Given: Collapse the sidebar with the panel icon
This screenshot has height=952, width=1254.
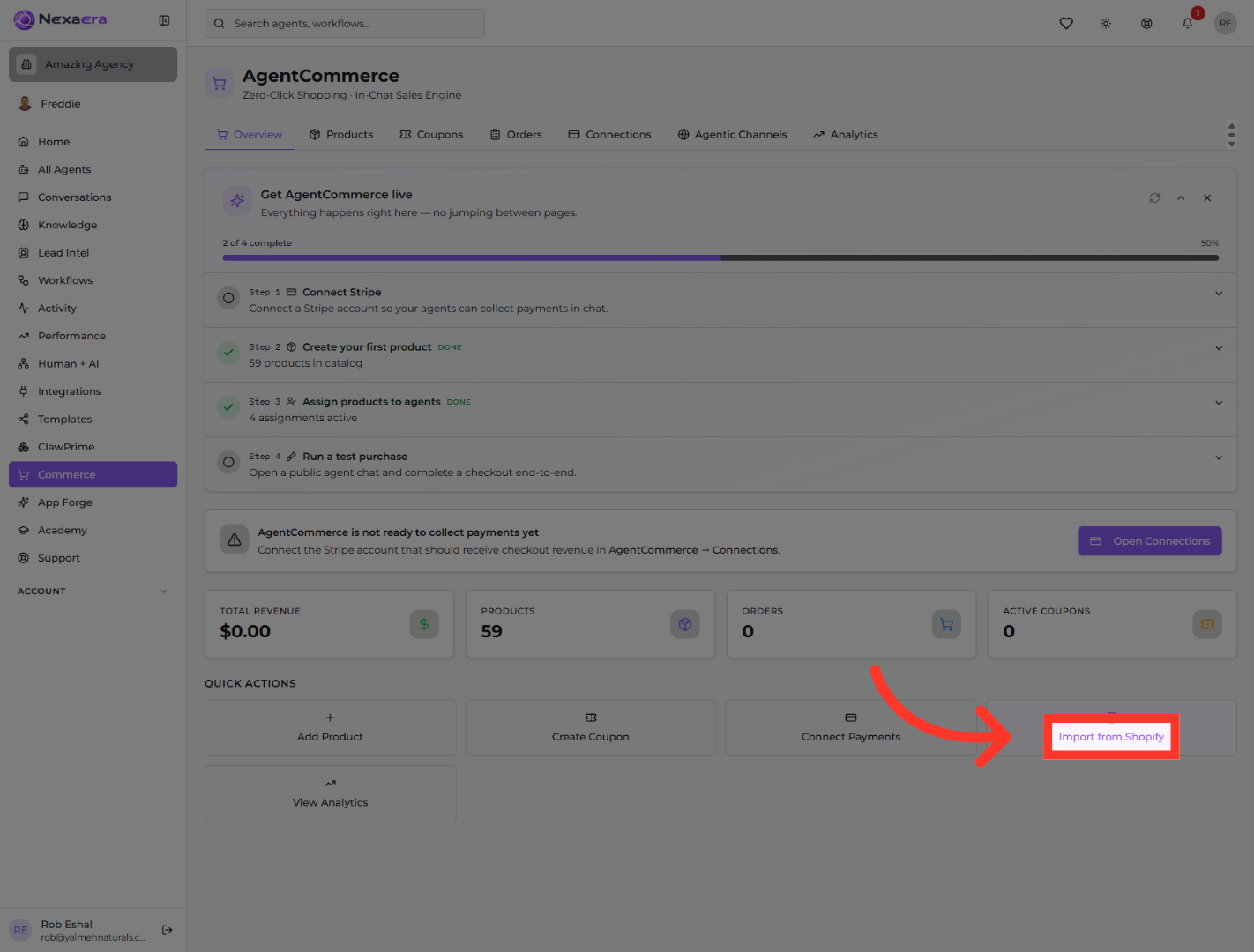Looking at the screenshot, I should pyautogui.click(x=164, y=20).
